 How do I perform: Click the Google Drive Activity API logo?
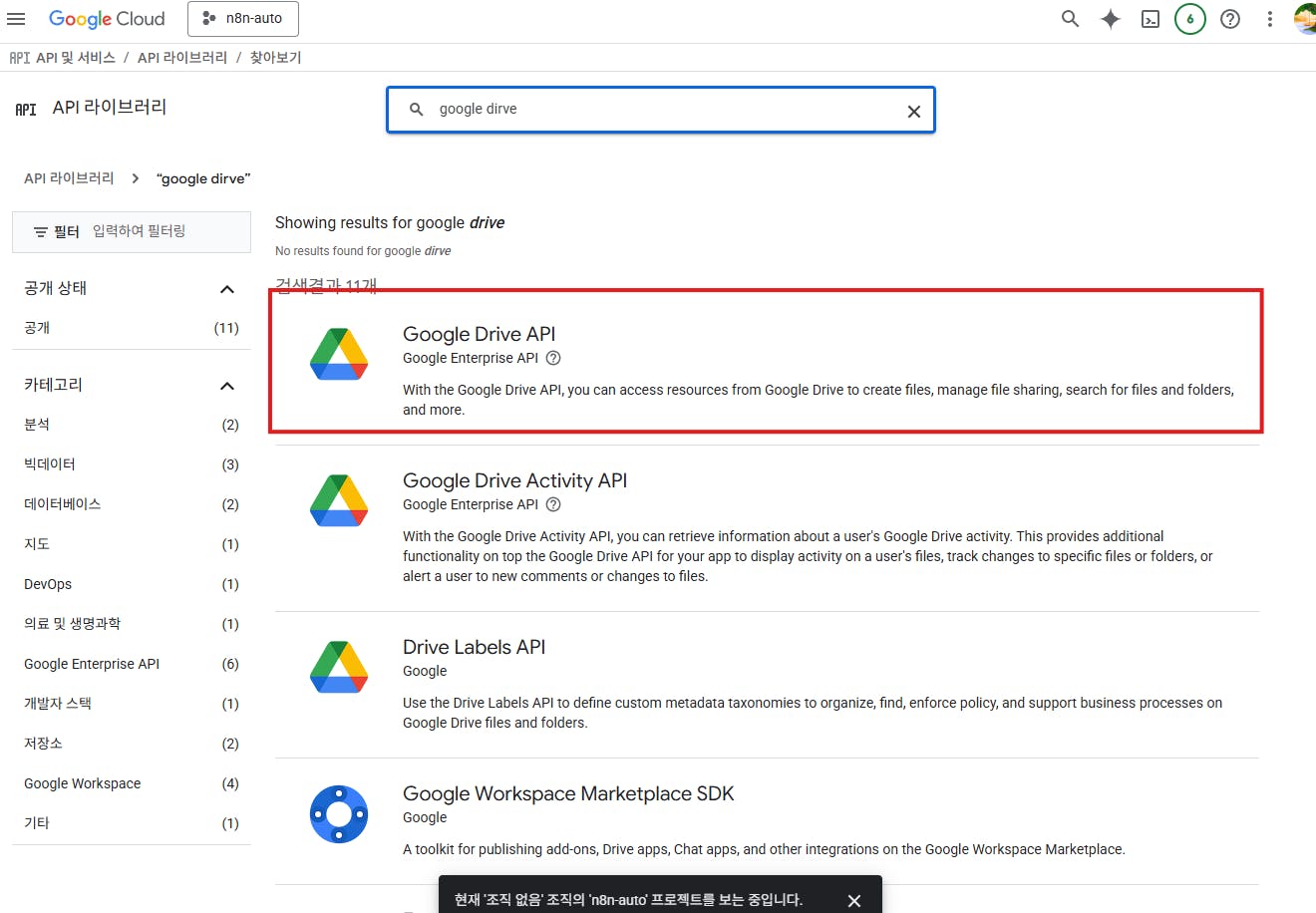(339, 500)
